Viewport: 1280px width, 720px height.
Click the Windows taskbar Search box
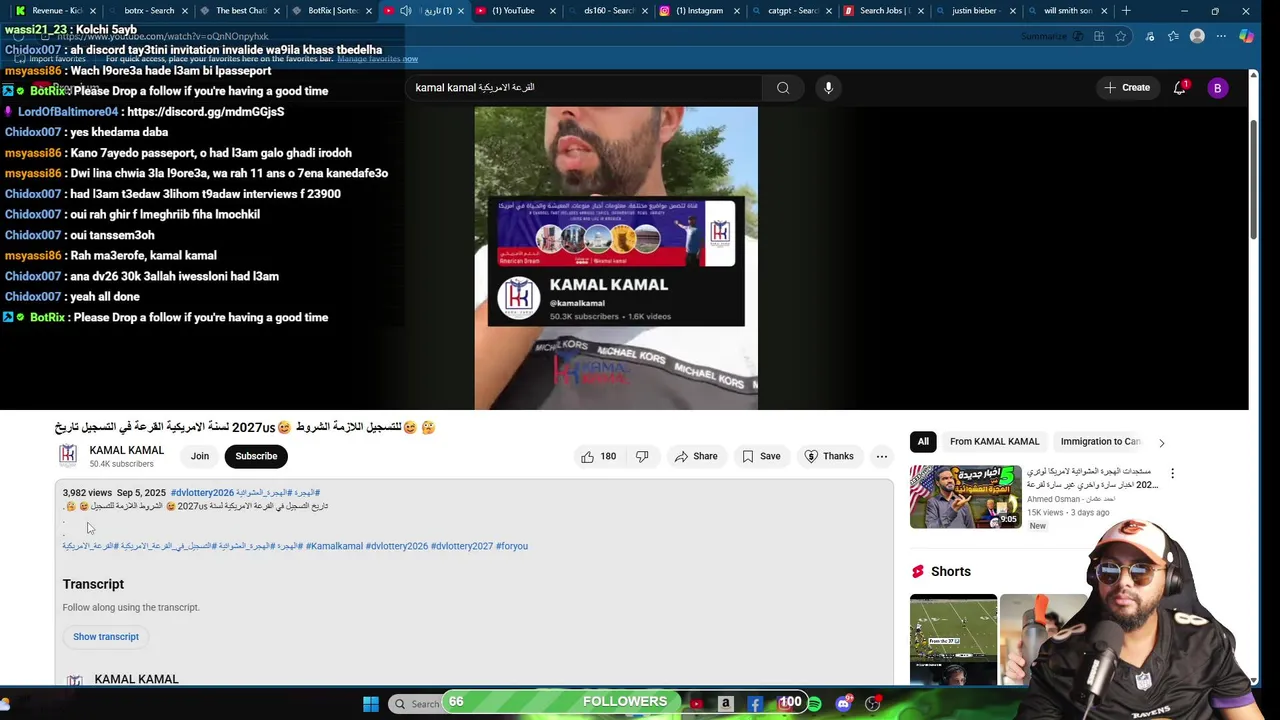click(414, 704)
